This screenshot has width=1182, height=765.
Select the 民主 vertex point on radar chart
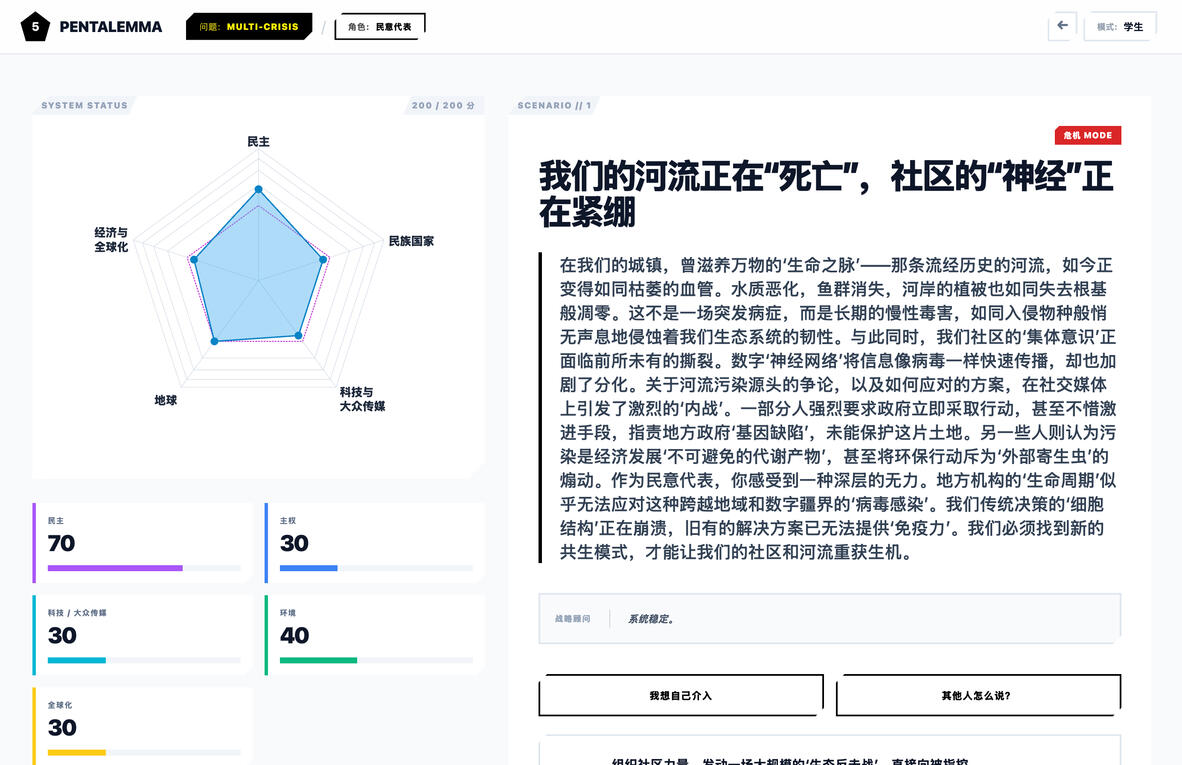258,189
